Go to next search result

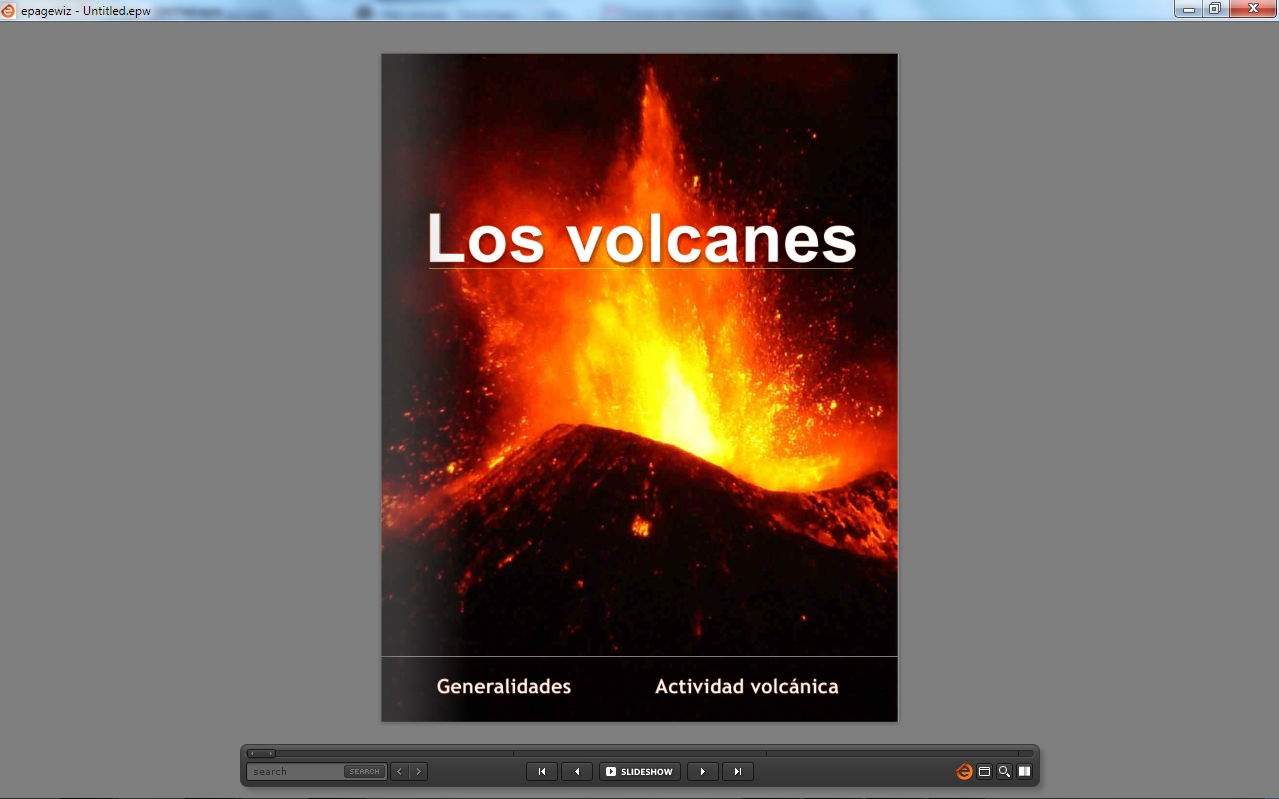418,772
